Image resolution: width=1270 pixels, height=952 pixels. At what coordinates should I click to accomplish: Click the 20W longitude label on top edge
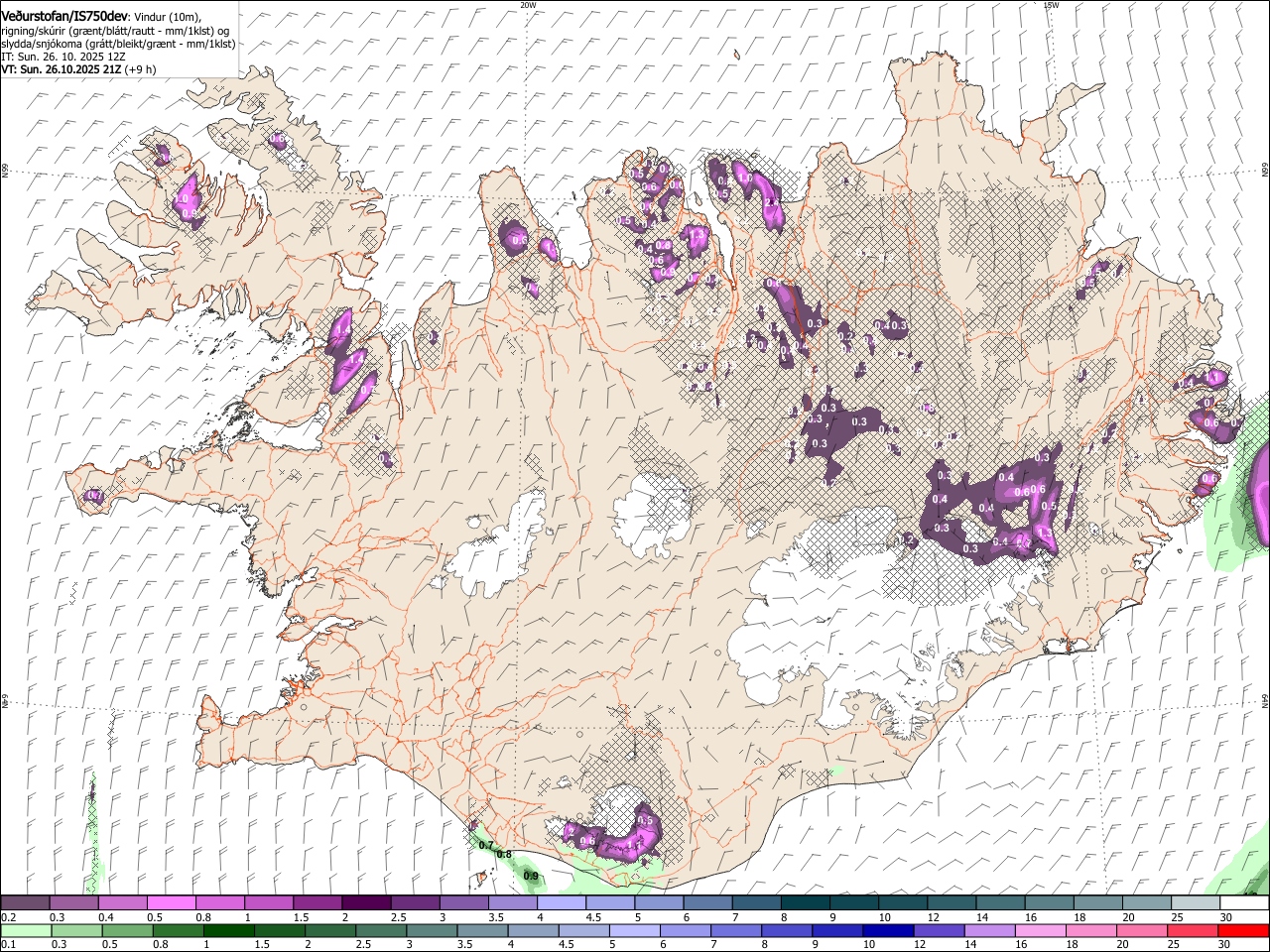[528, 5]
